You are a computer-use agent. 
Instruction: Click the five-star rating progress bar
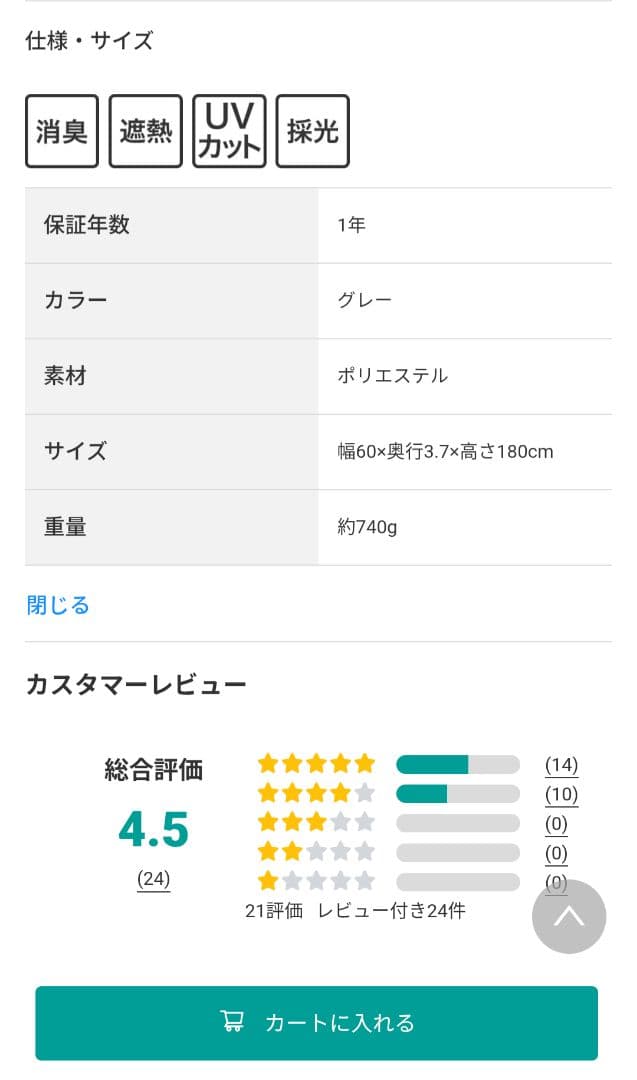click(x=458, y=763)
